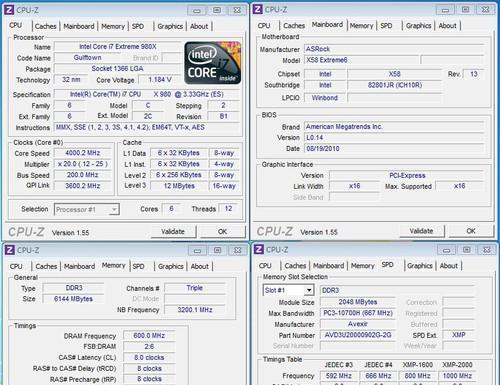Click Max Bandwidth PC3-10700H value
The image size is (500, 385).
[x=358, y=313]
